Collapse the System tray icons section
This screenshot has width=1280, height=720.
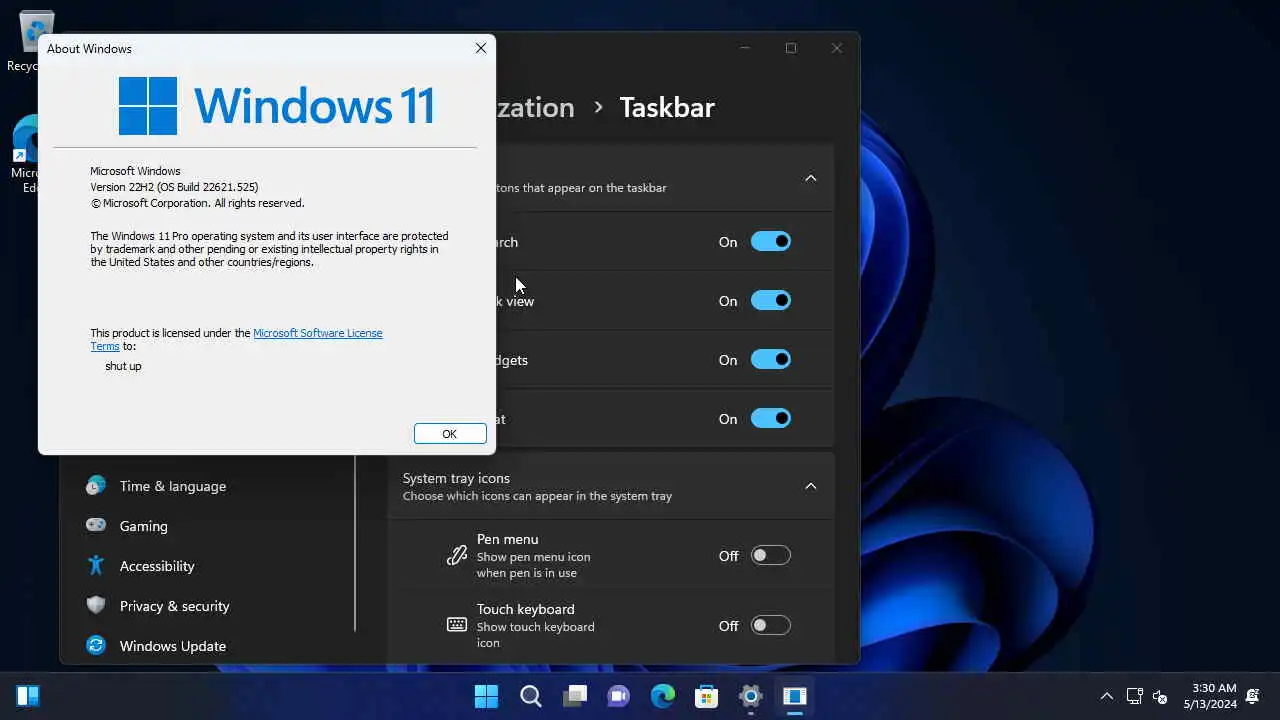click(x=811, y=486)
